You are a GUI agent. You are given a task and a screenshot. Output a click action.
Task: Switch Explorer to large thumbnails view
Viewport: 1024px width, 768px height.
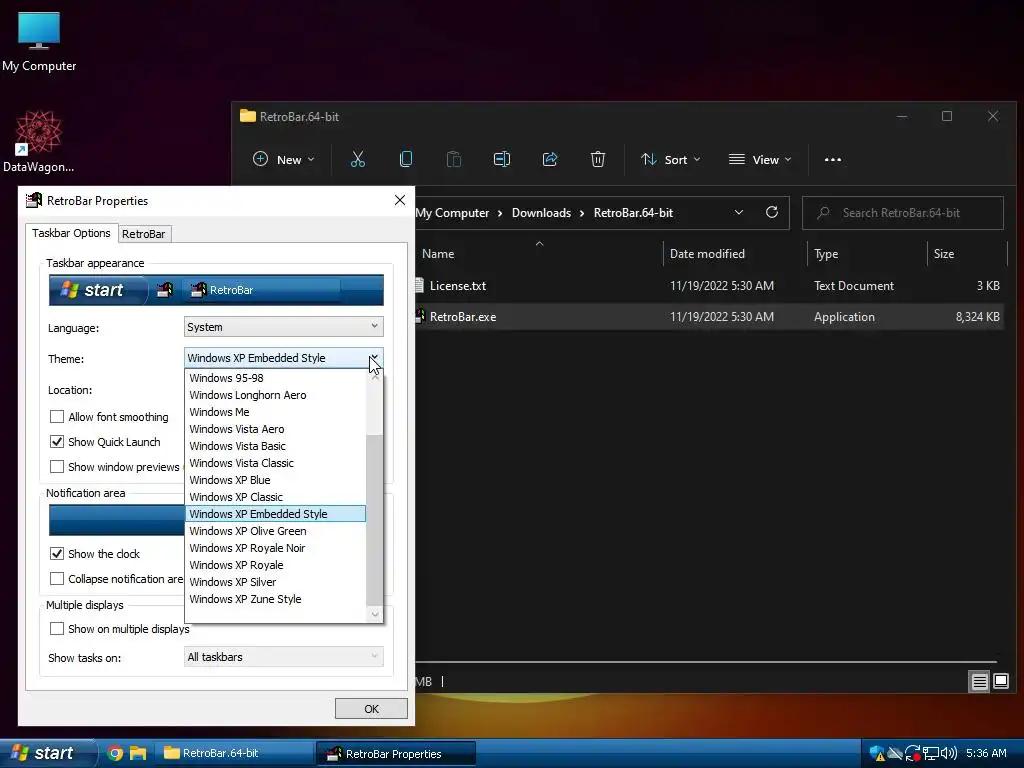pos(1001,682)
